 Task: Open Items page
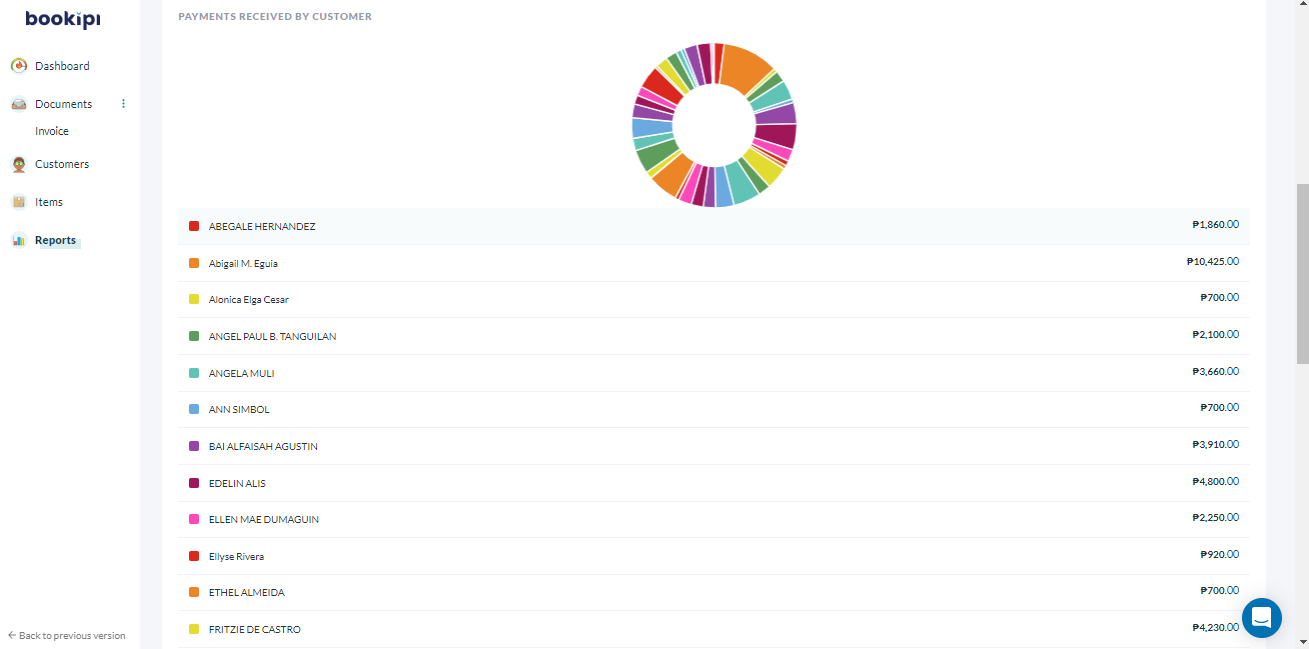pyautogui.click(x=49, y=202)
